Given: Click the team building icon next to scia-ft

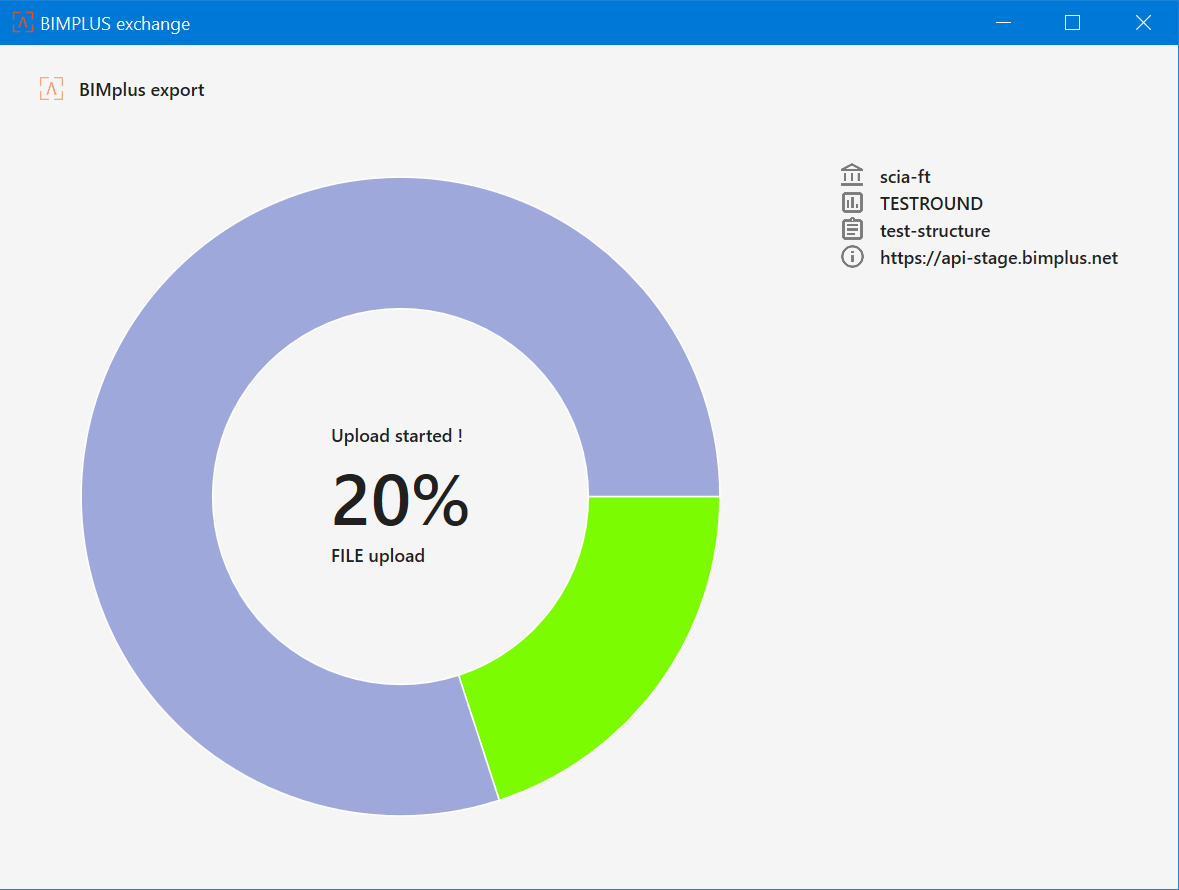Looking at the screenshot, I should tap(852, 176).
